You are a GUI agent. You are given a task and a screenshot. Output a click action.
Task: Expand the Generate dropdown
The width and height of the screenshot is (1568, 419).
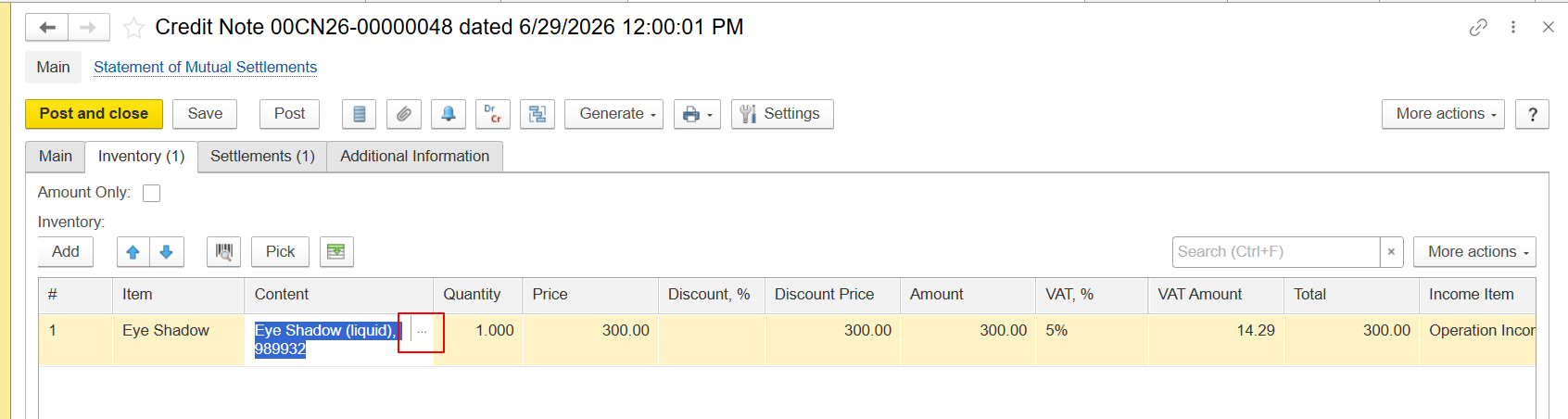(613, 114)
